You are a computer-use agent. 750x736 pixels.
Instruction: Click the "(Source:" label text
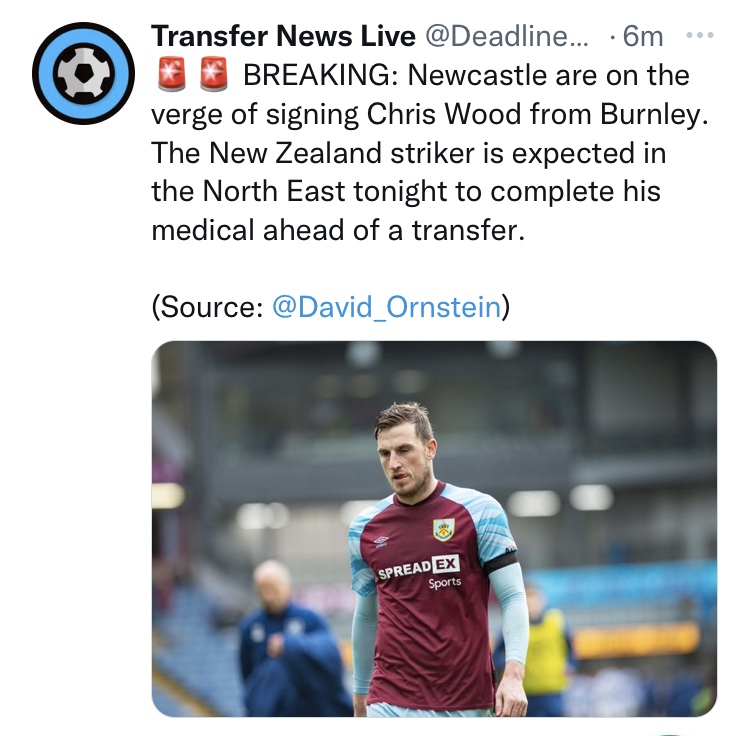[207, 306]
